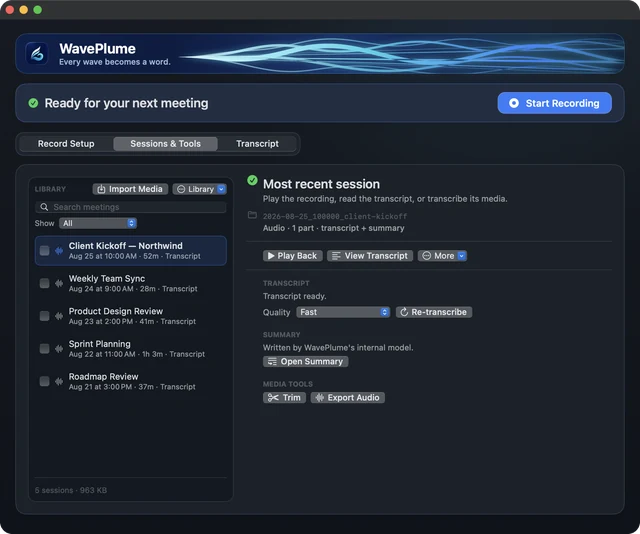Click the Import Media button
The width and height of the screenshot is (640, 534).
[130, 189]
